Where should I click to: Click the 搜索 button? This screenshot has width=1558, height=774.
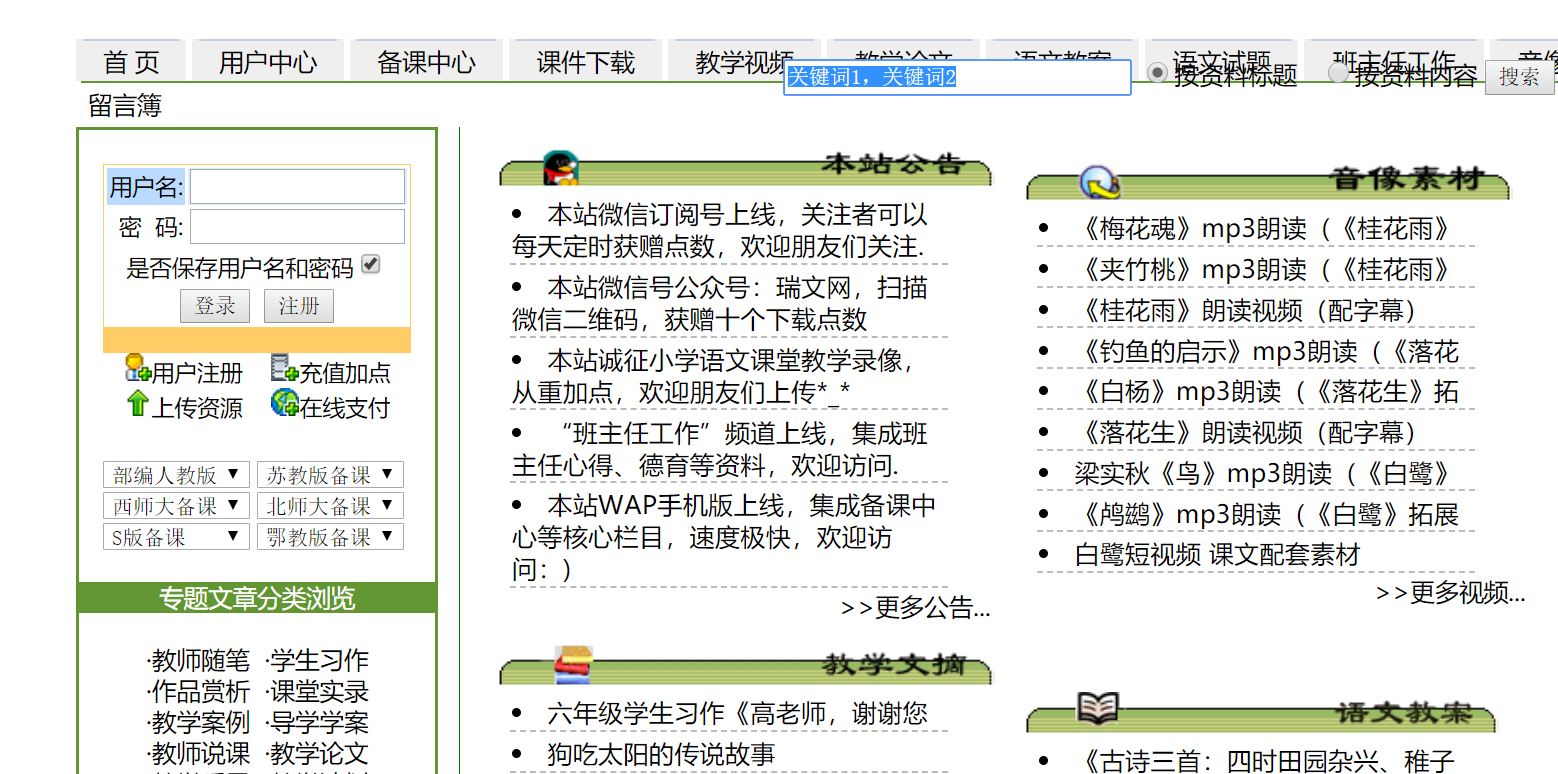(1520, 75)
